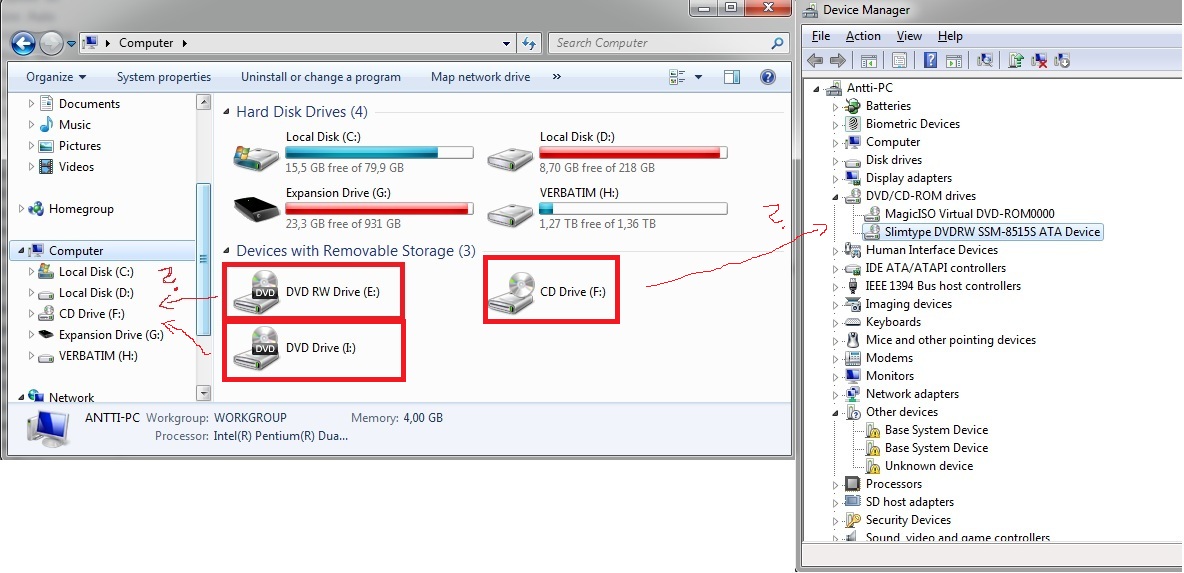This screenshot has width=1184, height=573.
Task: Collapse Other devices node
Action: [x=836, y=412]
